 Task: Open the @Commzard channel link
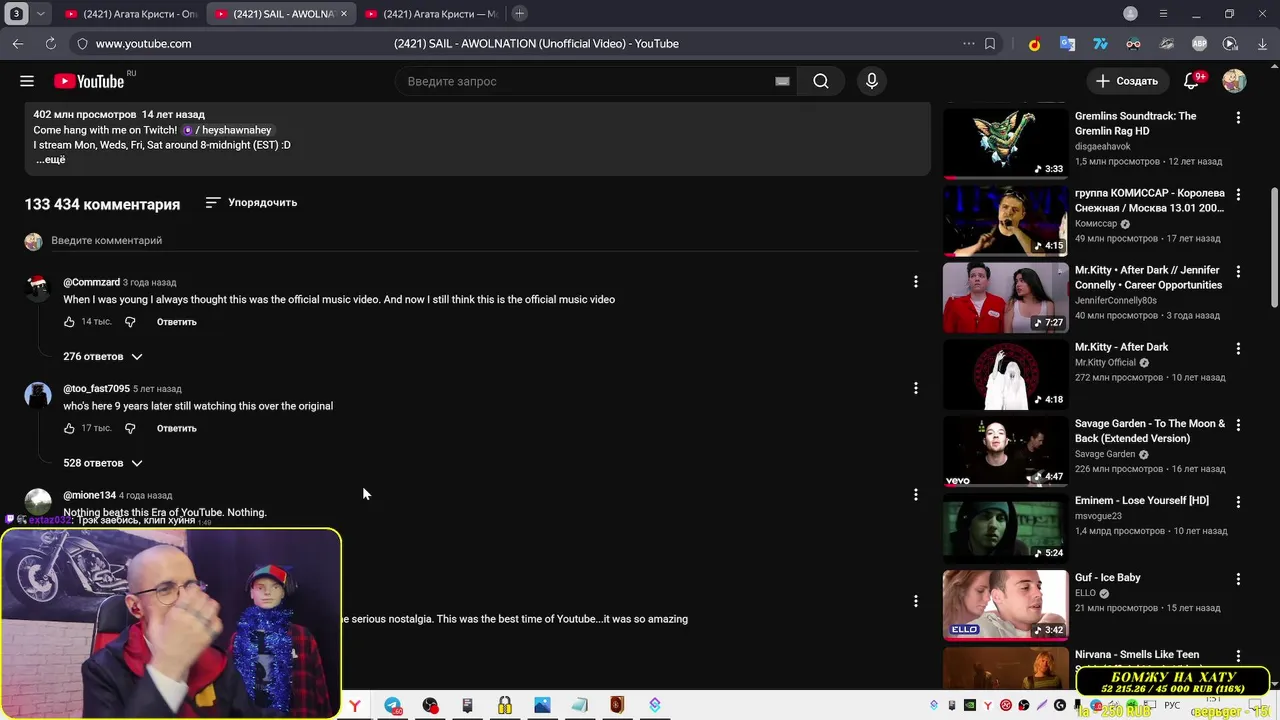91,282
